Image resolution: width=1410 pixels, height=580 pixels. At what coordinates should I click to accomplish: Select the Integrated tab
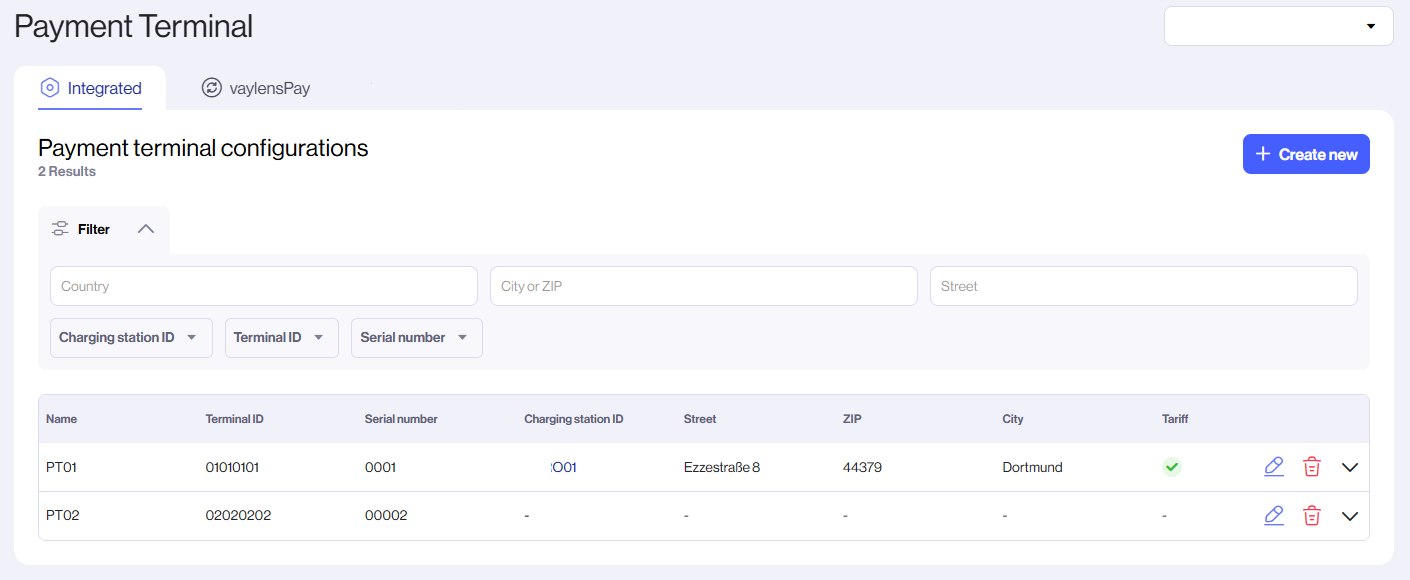[x=91, y=88]
